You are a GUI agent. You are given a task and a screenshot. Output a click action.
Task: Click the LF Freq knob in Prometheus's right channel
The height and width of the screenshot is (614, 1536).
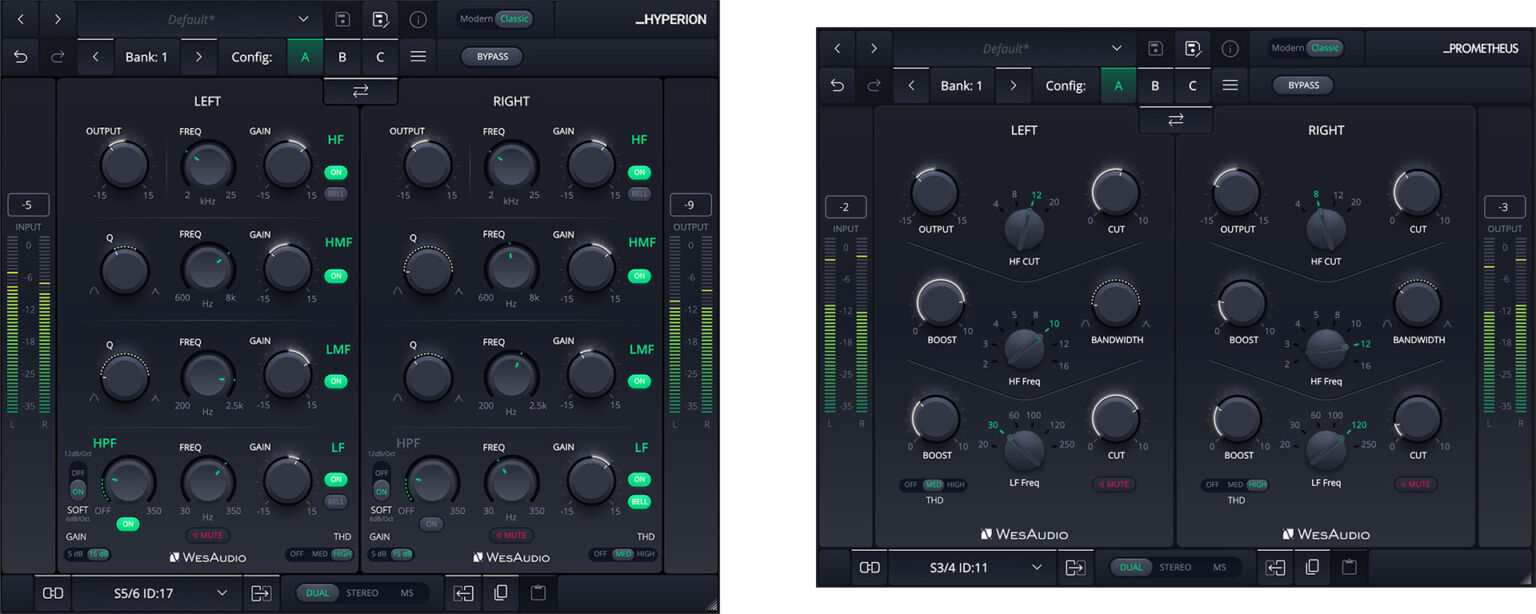pos(1326,449)
